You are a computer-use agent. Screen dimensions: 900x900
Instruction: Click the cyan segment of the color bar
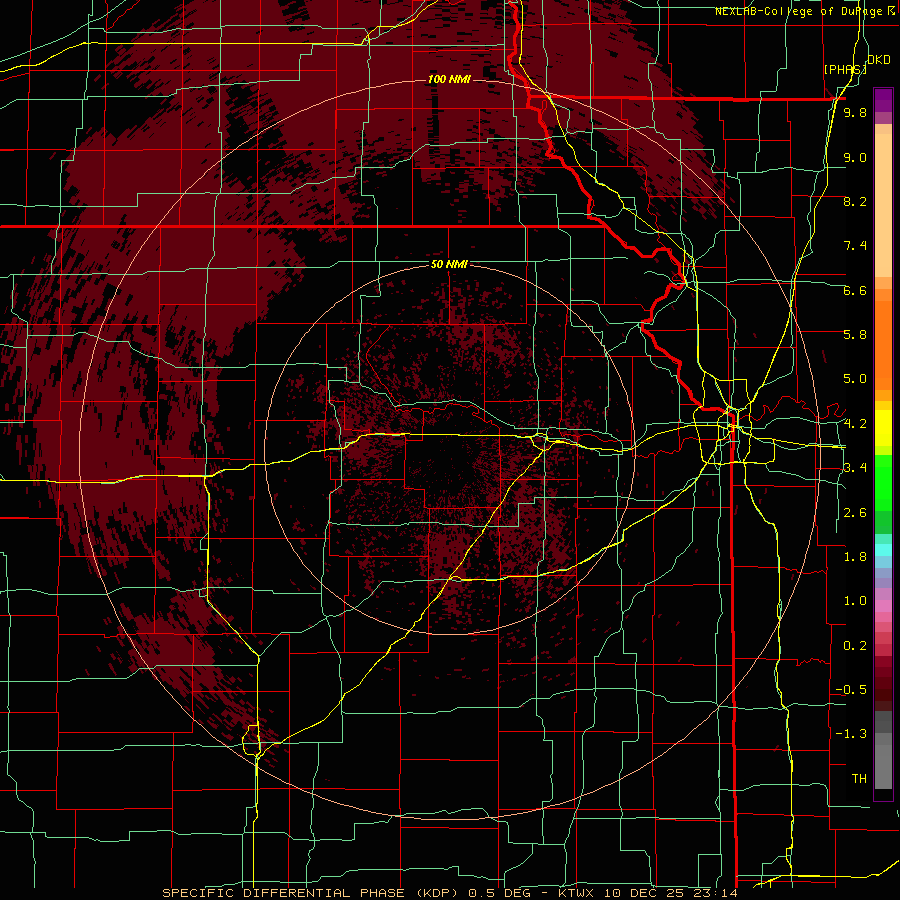click(x=883, y=550)
